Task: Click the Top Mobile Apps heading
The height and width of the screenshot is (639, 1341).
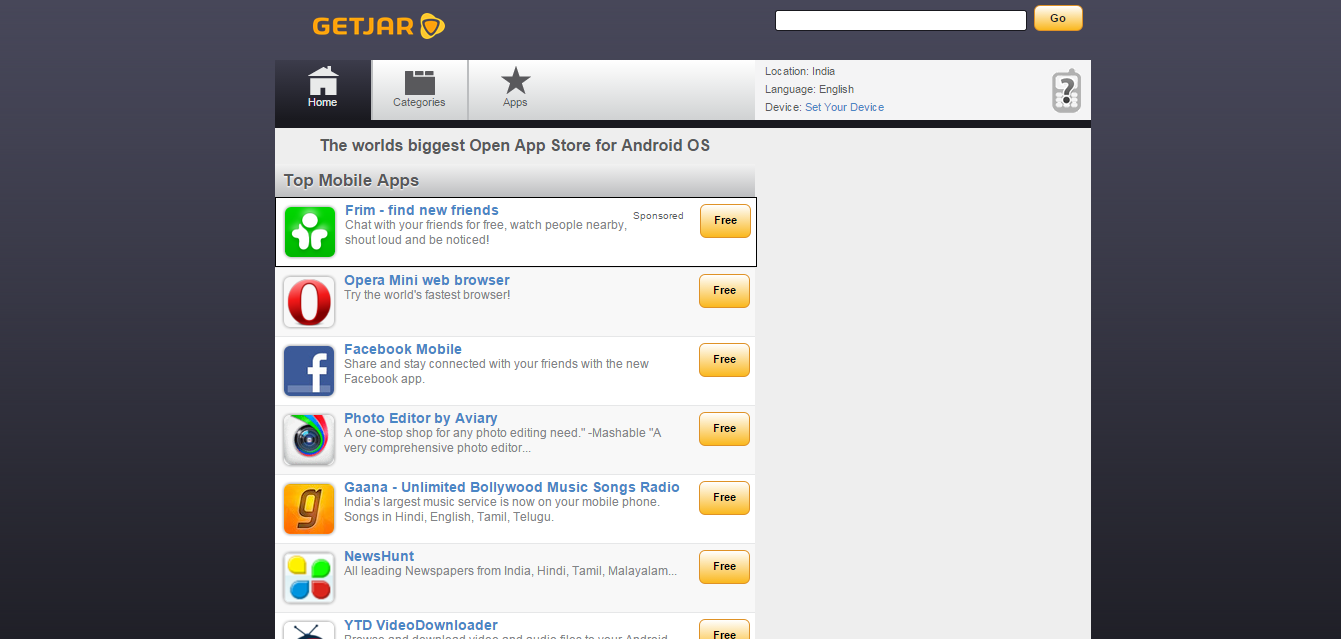Action: [x=351, y=181]
